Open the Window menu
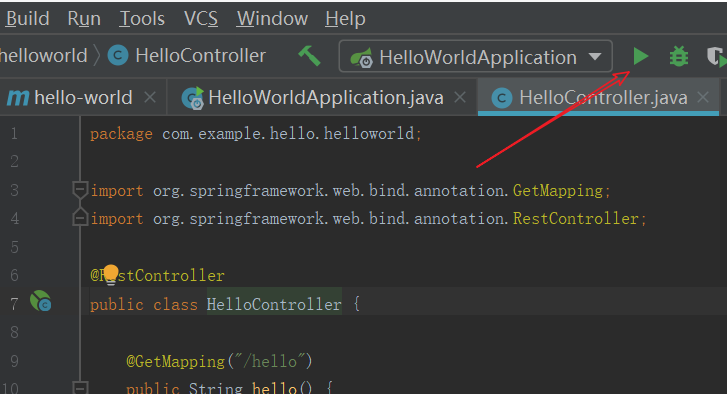The height and width of the screenshot is (394, 727). click(272, 19)
